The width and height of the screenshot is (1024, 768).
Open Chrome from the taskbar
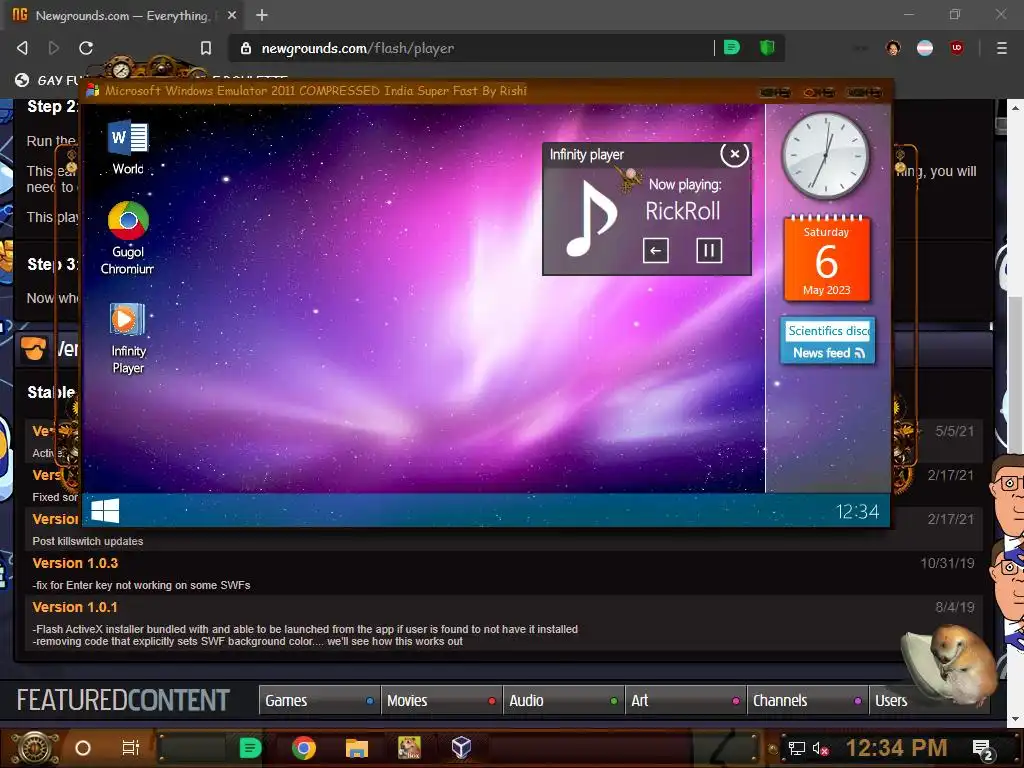[304, 747]
